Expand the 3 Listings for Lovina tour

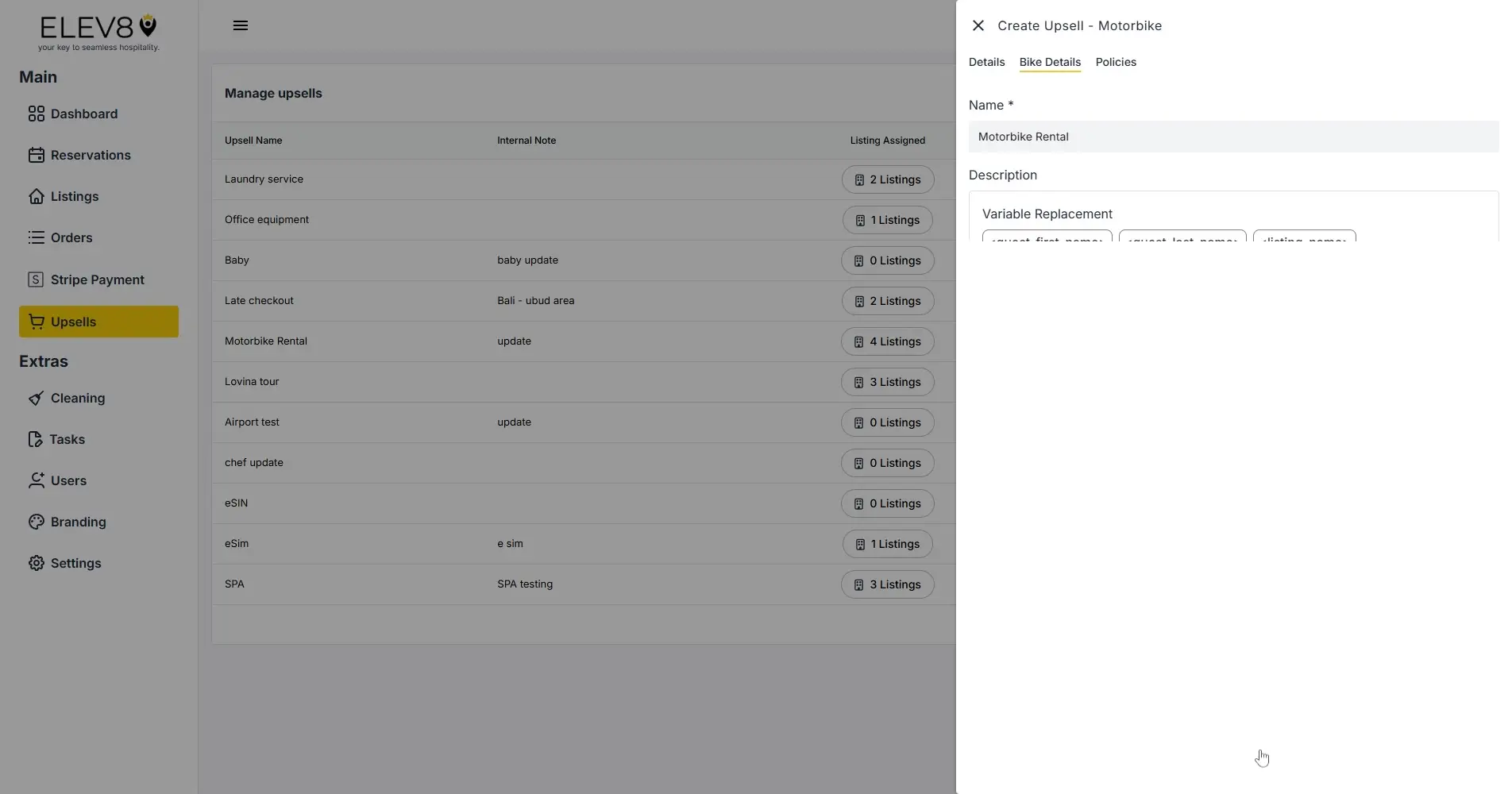click(887, 382)
